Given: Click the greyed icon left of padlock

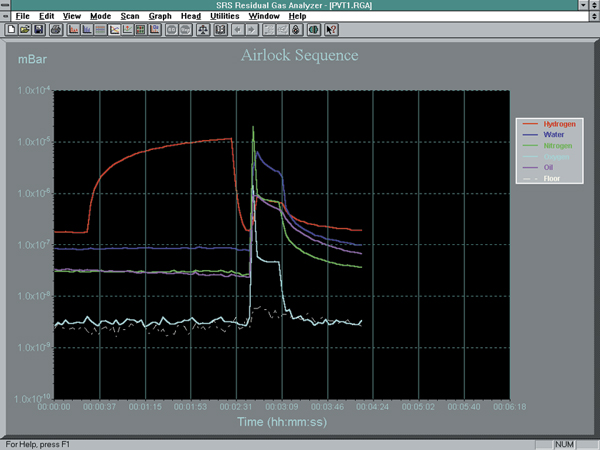Looking at the screenshot, I should point(282,29).
